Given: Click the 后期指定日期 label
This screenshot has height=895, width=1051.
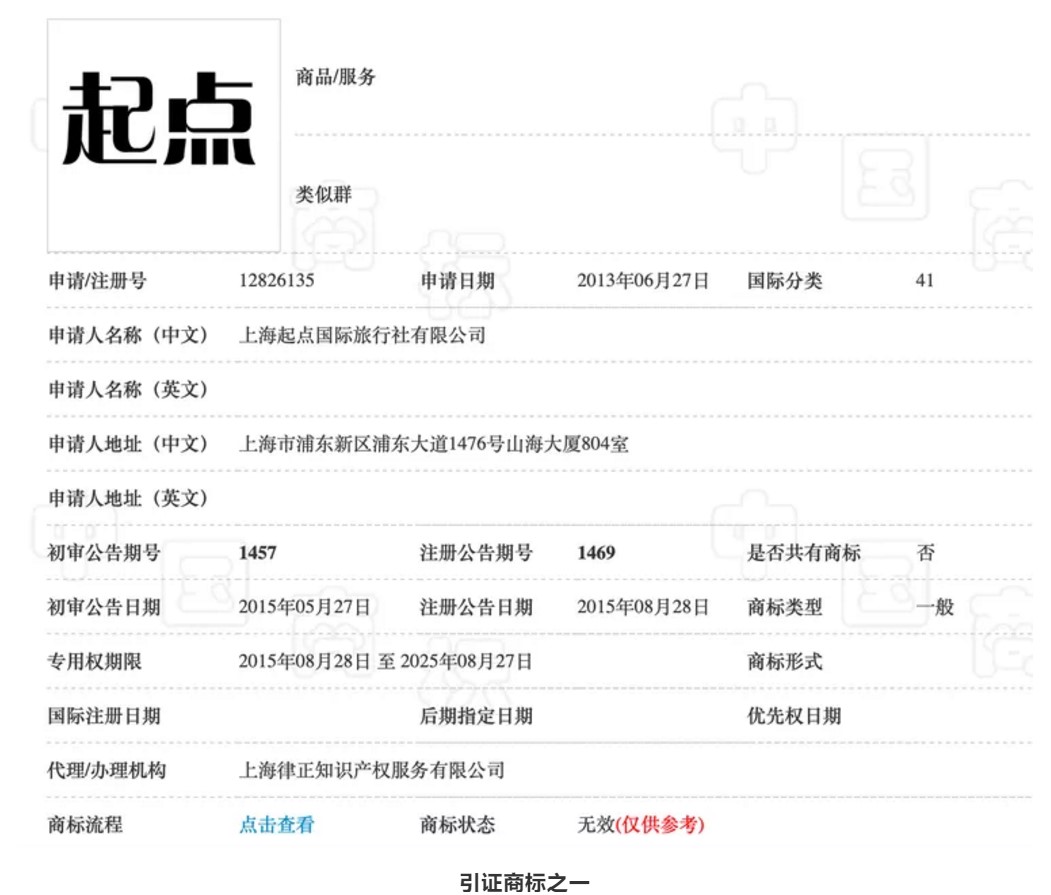Looking at the screenshot, I should tap(476, 716).
